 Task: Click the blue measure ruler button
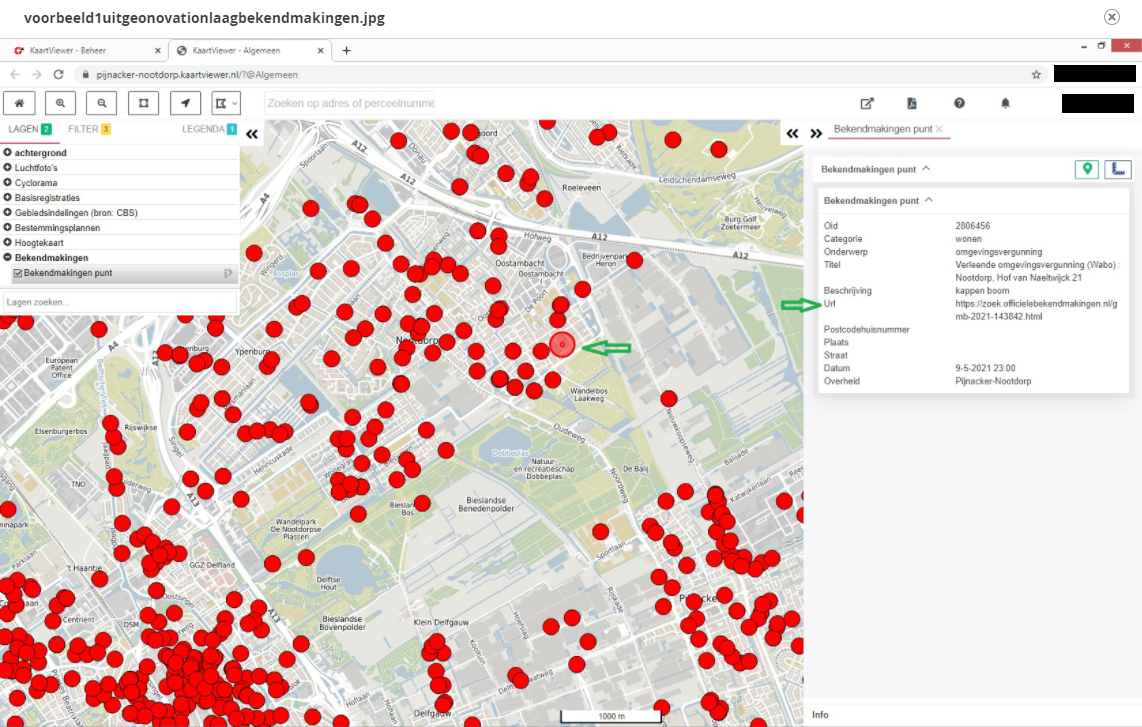1118,170
